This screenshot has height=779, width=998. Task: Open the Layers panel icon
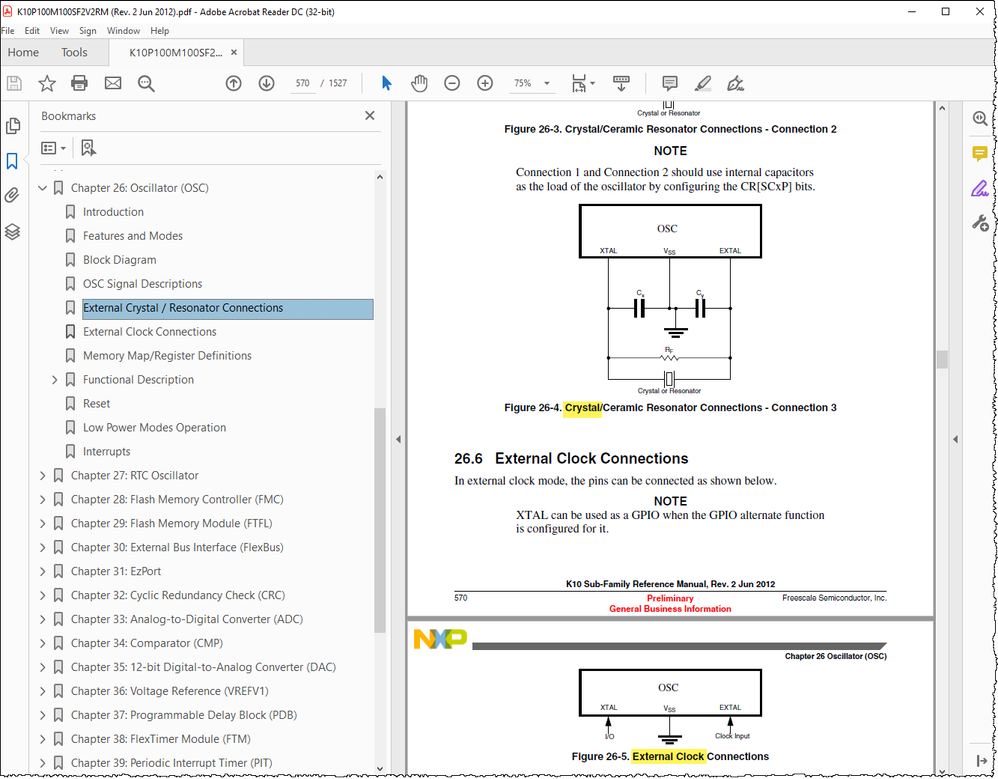pyautogui.click(x=12, y=231)
